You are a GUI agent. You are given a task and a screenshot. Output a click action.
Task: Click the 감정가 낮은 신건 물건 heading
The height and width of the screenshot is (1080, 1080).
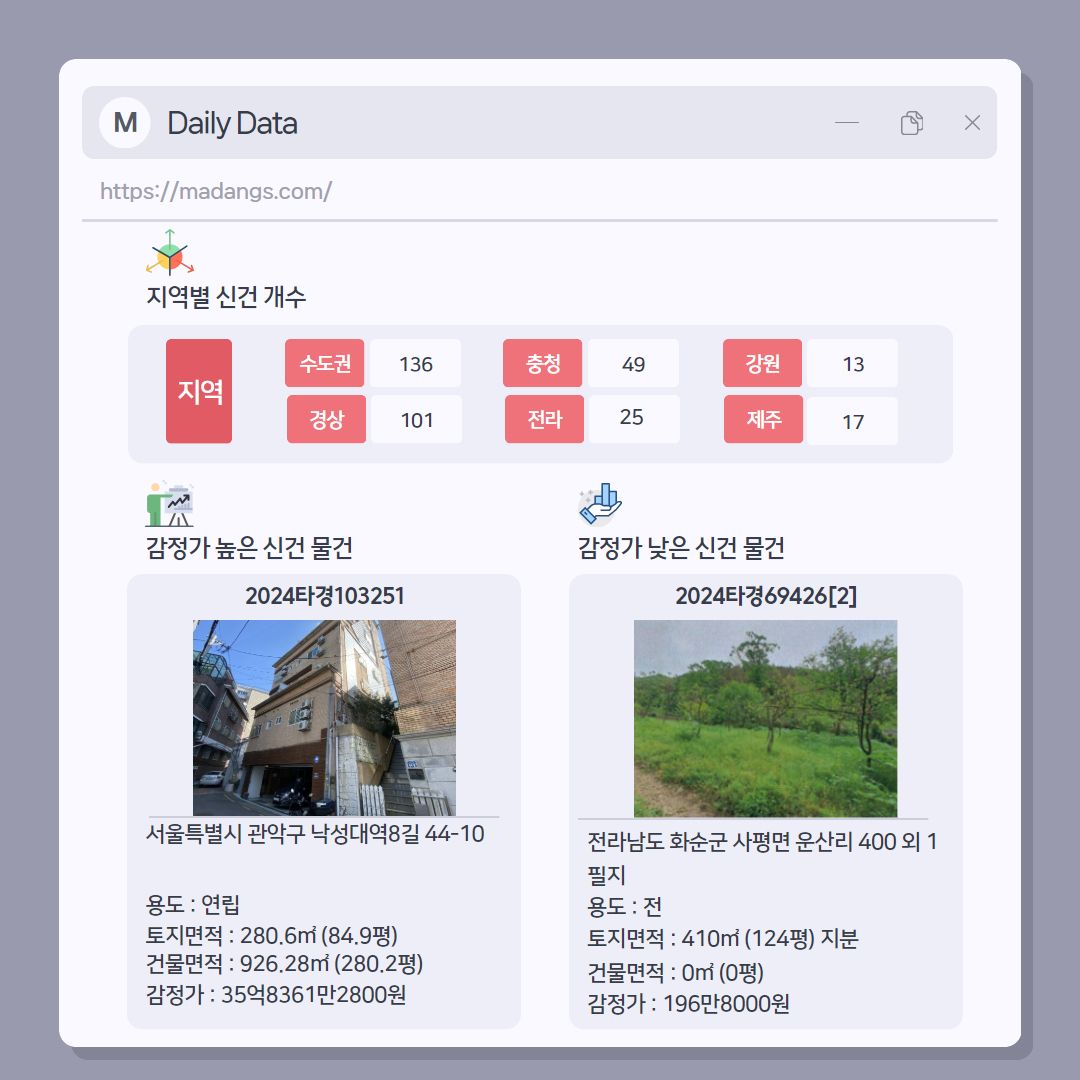[x=681, y=548]
